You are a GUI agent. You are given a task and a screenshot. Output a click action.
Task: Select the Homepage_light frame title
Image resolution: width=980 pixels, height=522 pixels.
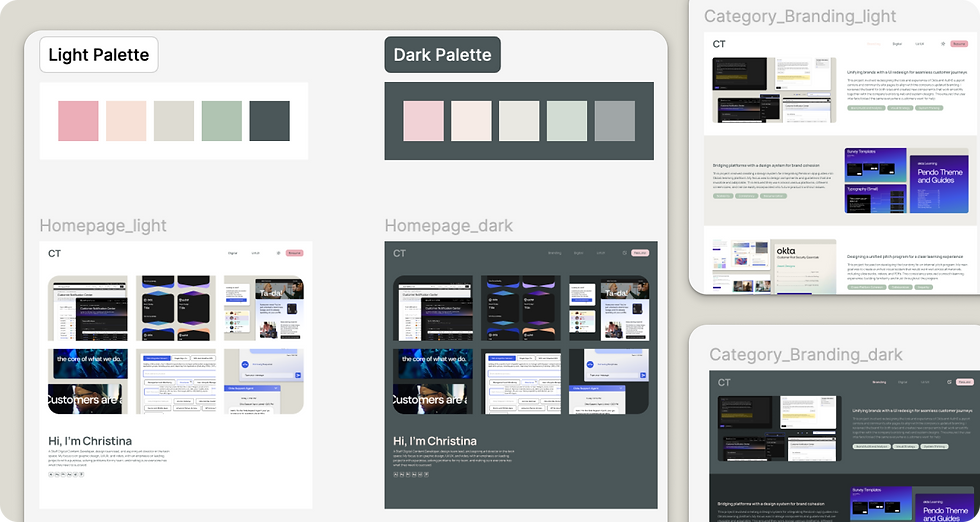click(x=103, y=225)
